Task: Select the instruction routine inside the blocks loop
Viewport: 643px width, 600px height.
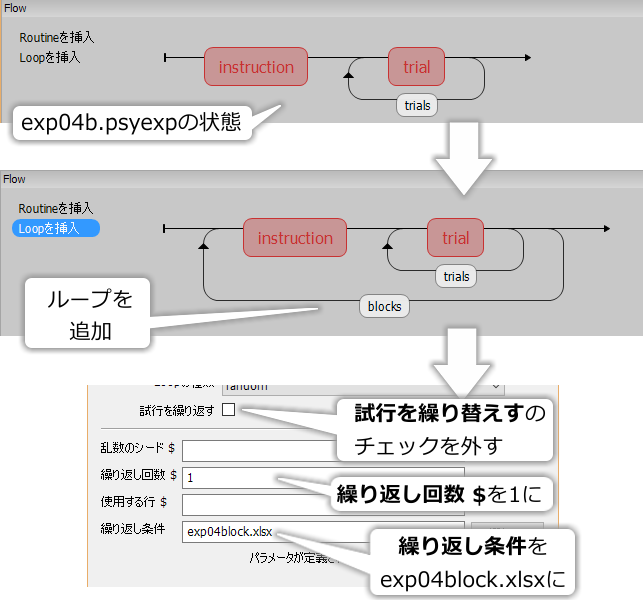Action: coord(295,237)
